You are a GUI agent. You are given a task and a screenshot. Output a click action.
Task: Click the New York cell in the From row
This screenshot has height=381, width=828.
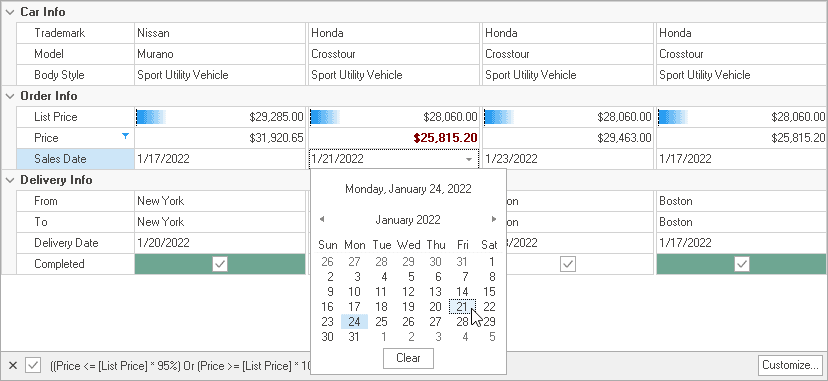[220, 201]
